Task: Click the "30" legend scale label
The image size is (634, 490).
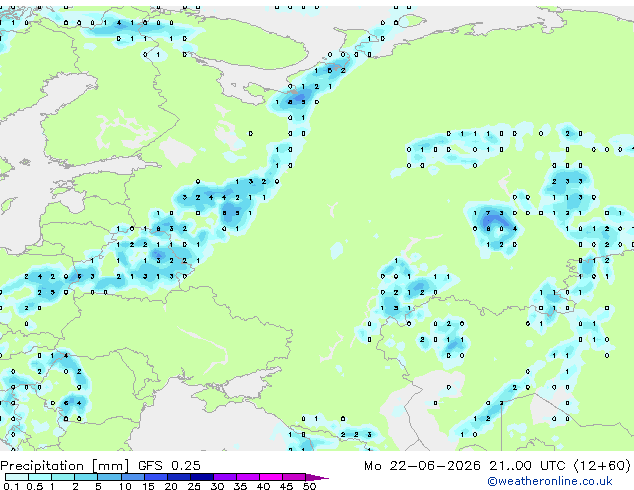Action: click(217, 486)
